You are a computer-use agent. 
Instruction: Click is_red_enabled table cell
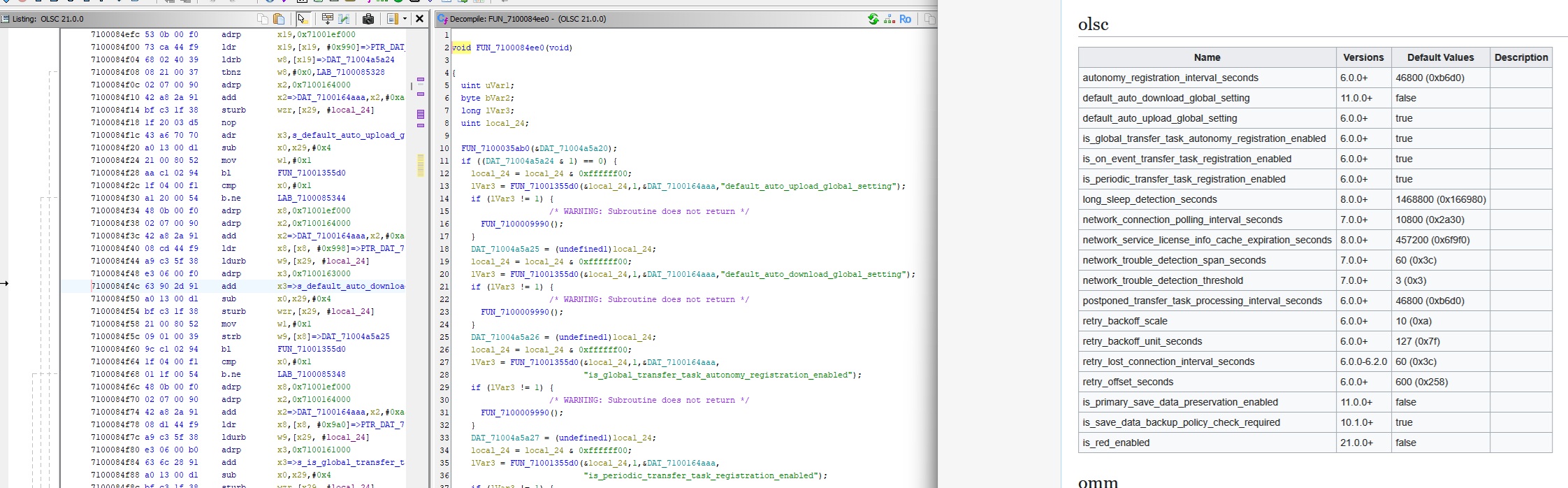(1207, 443)
